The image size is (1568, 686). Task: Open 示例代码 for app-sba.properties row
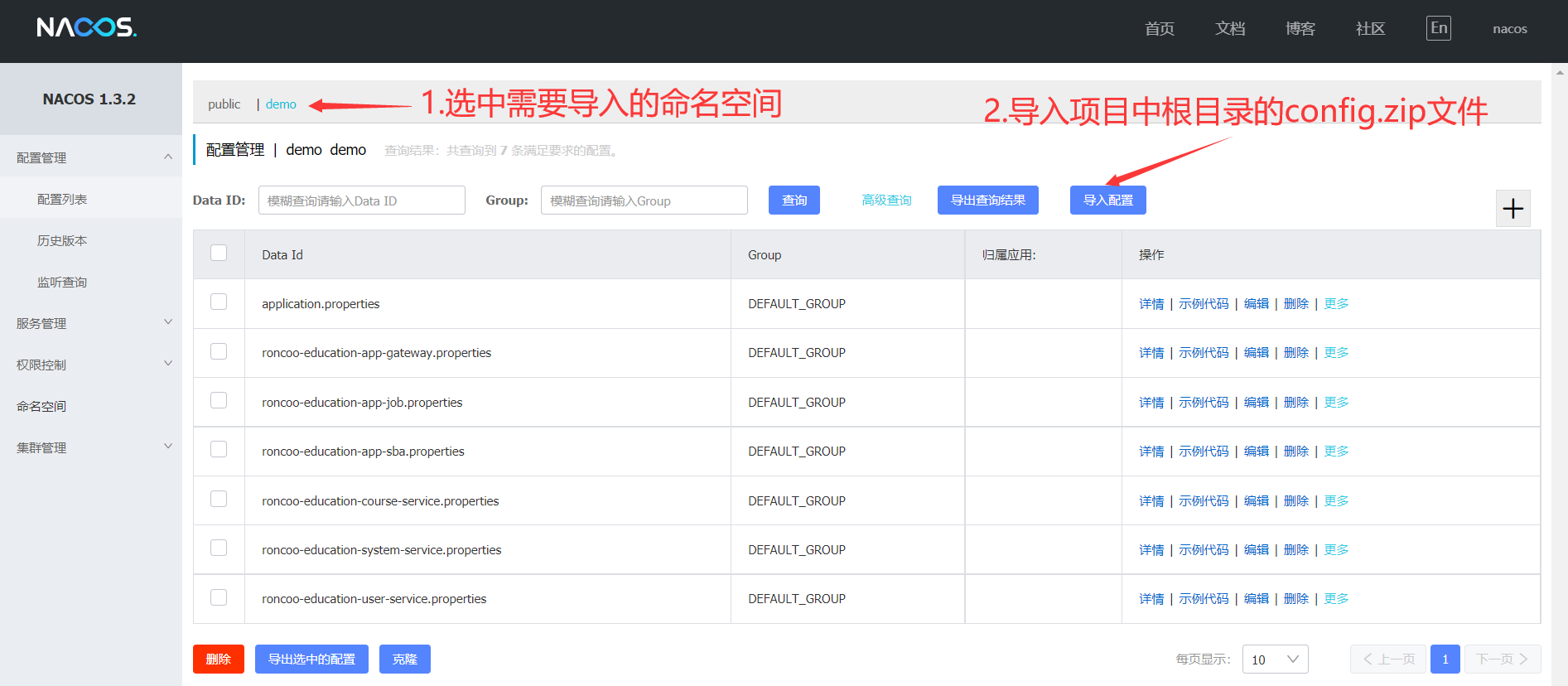point(1204,452)
